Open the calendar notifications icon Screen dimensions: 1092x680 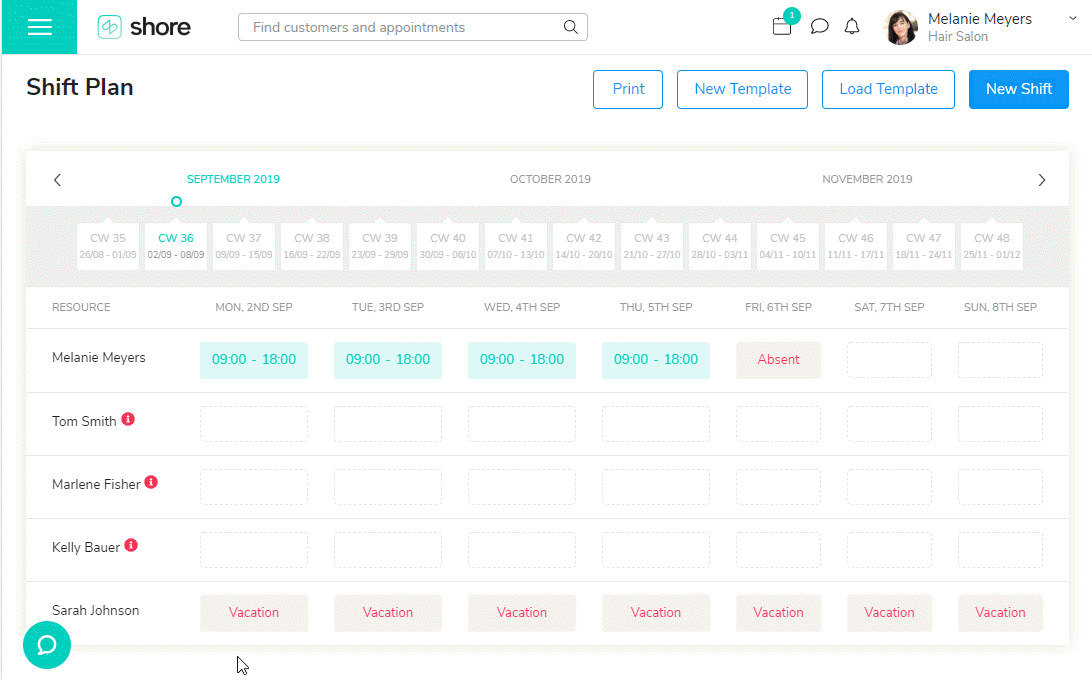click(782, 27)
